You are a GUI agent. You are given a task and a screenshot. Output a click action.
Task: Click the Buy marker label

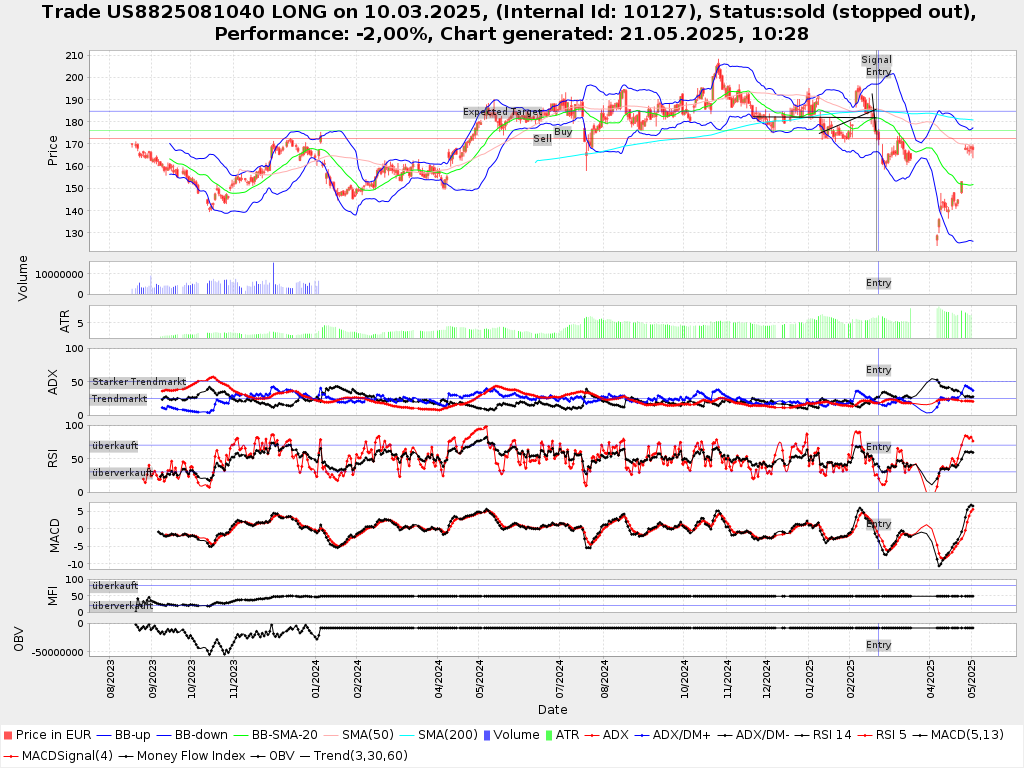(563, 132)
